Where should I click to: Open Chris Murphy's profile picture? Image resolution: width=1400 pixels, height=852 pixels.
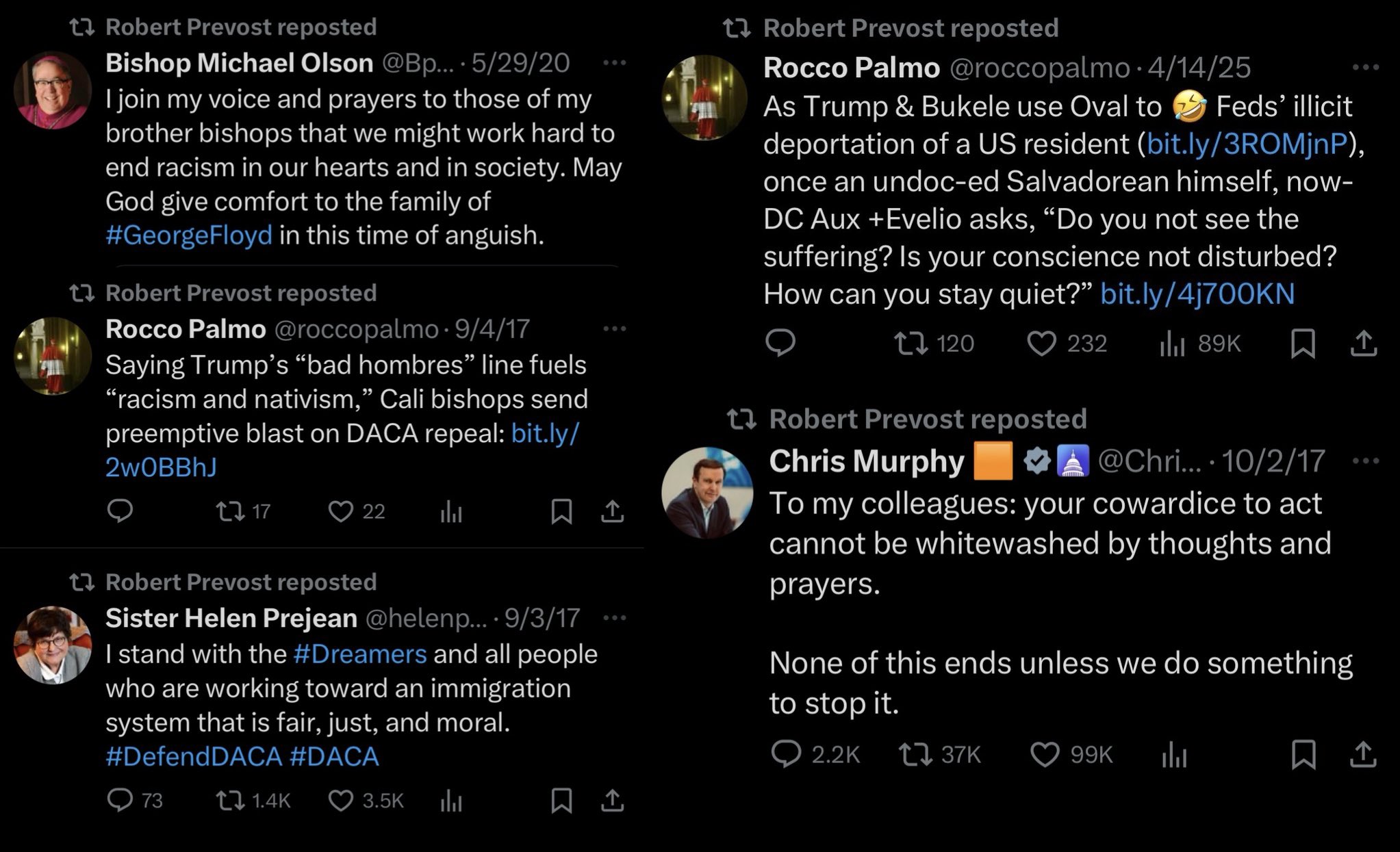pyautogui.click(x=707, y=493)
